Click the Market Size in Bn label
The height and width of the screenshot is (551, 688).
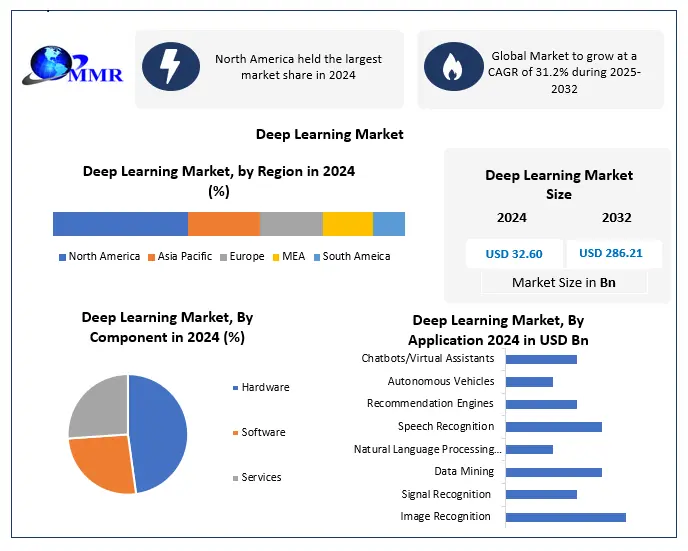click(x=563, y=283)
